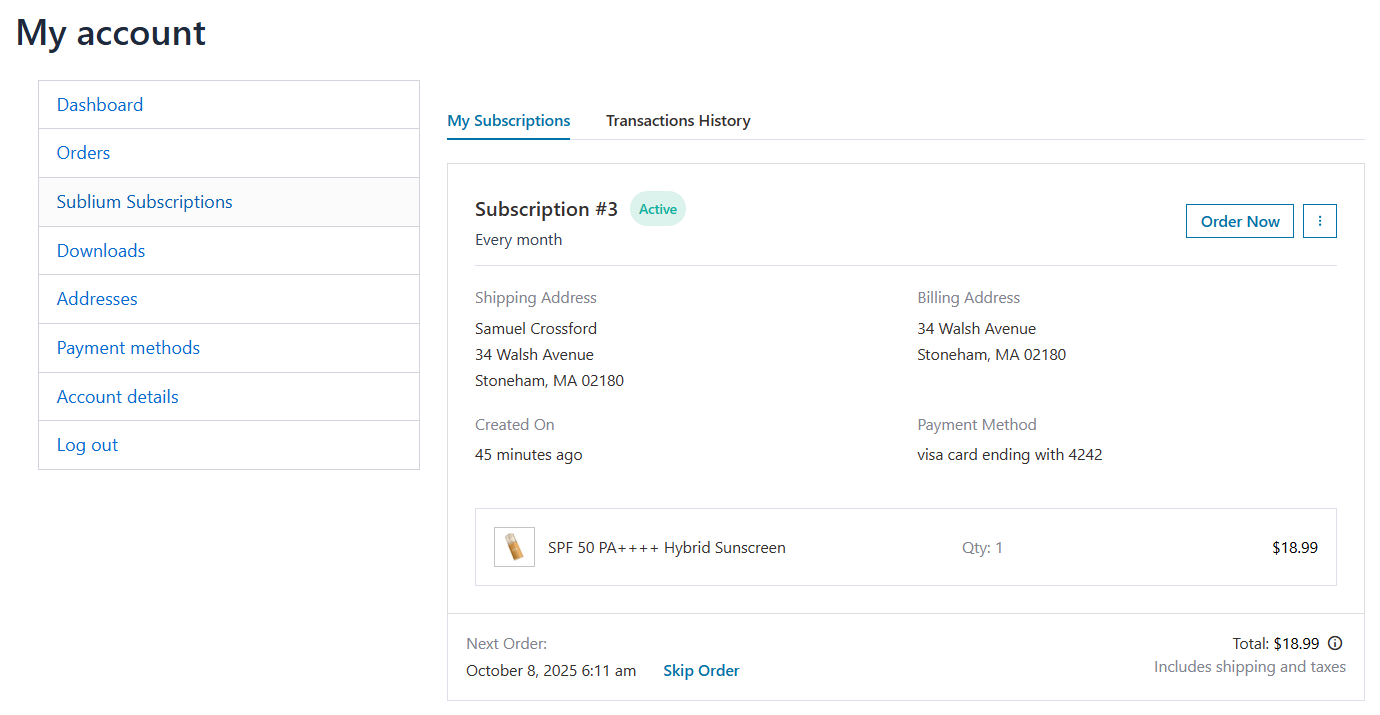
Task: Go to Downloads
Action: [100, 250]
